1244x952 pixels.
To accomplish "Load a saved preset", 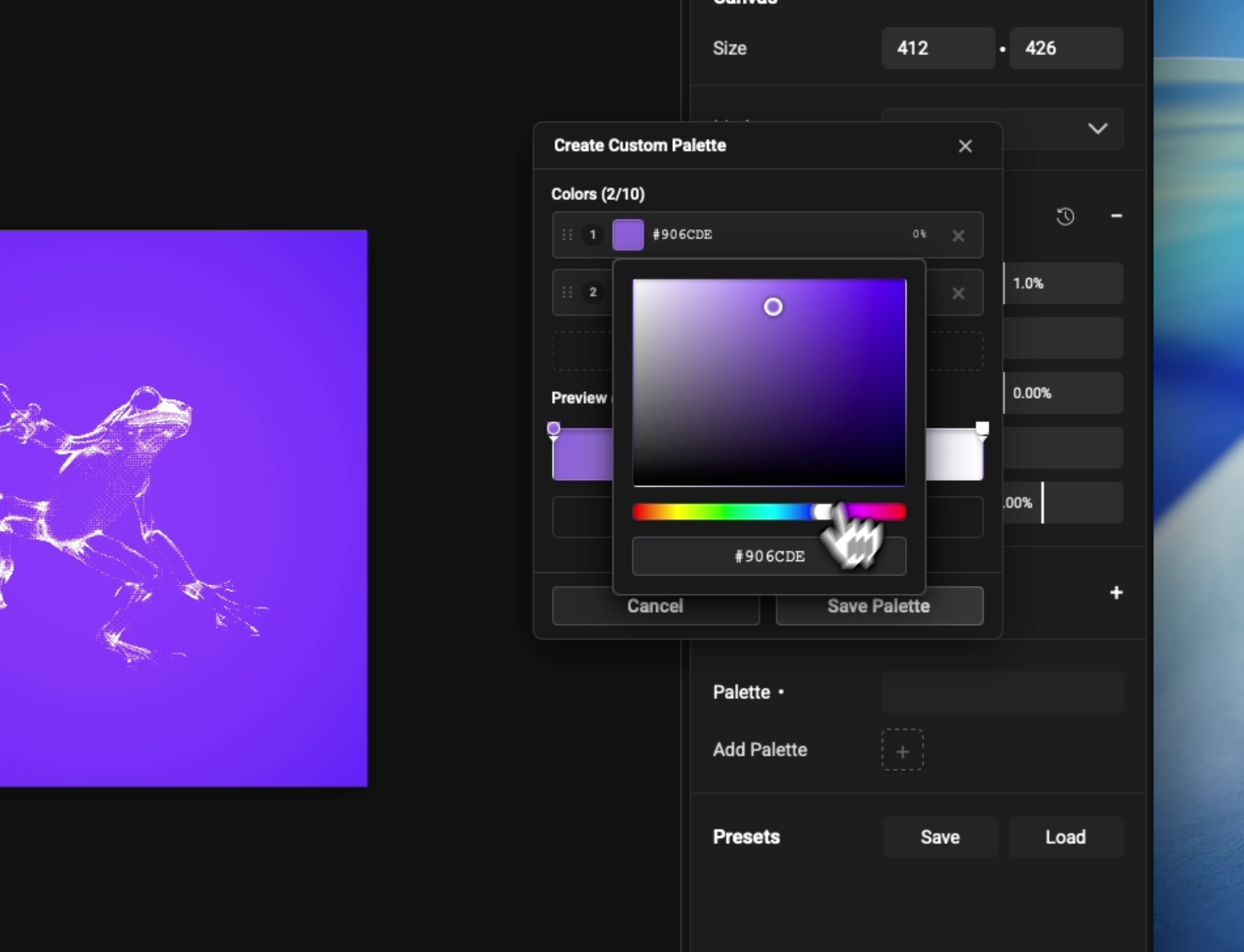I will pyautogui.click(x=1065, y=837).
